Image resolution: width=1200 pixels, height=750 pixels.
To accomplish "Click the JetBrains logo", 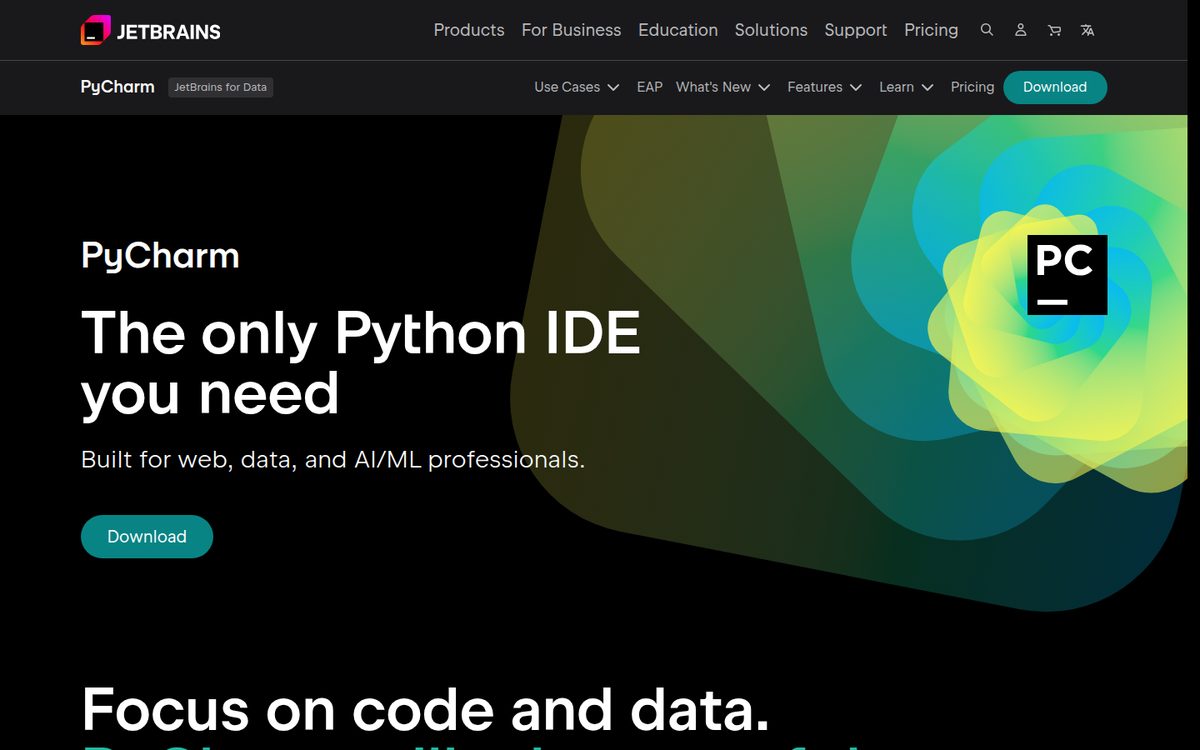I will (x=151, y=30).
